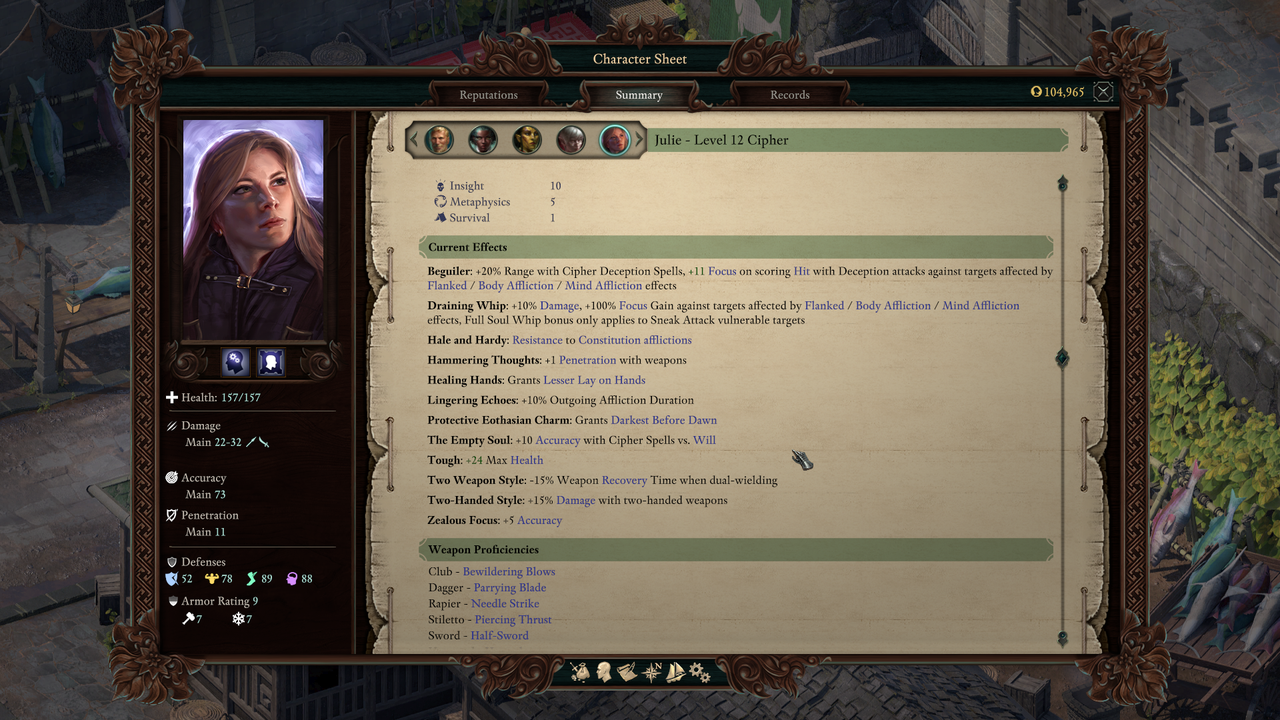Open the Darkest Before Dawn link
The height and width of the screenshot is (720, 1280).
coord(664,420)
